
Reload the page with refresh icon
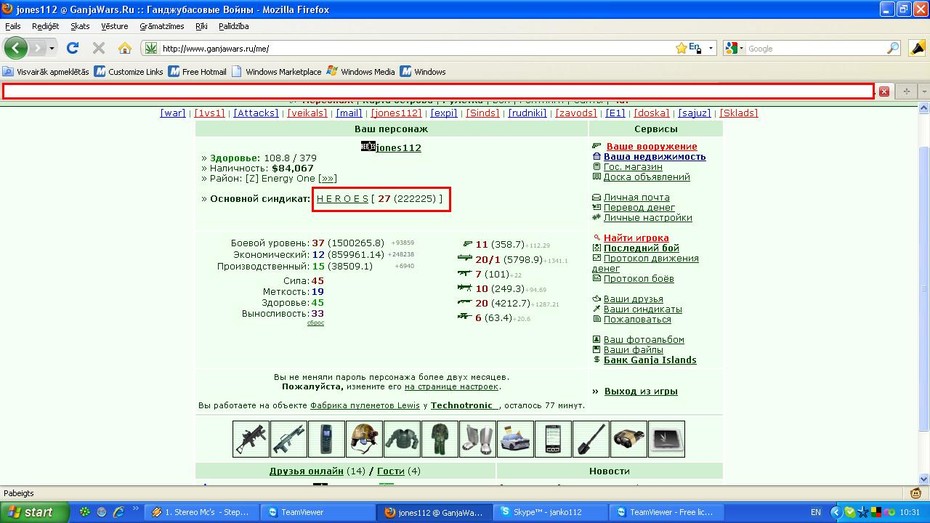(72, 48)
